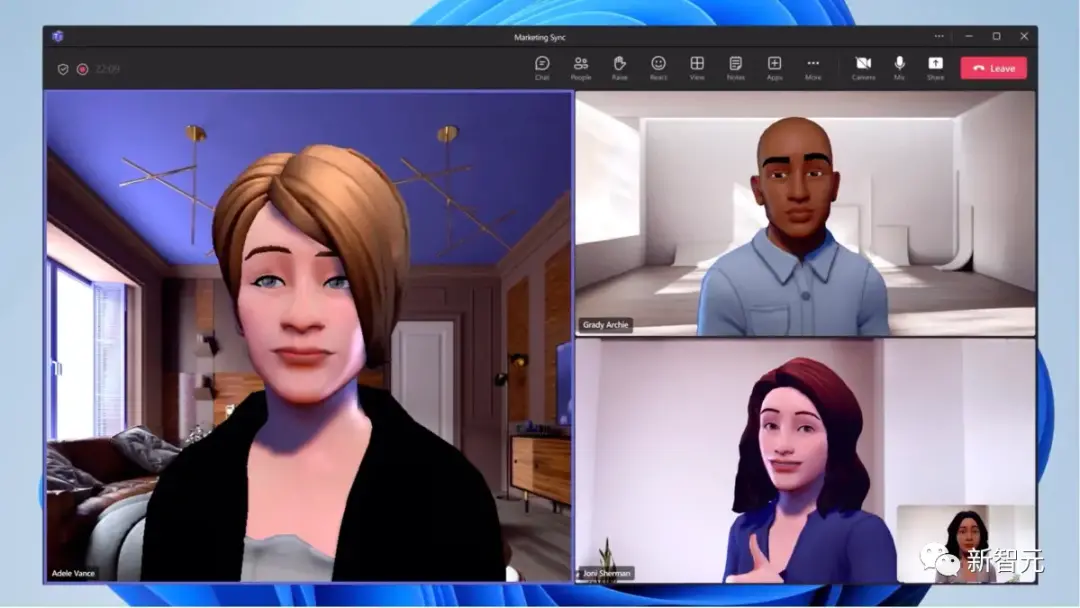Raise your hand in the meeting
The image size is (1080, 608).
point(620,67)
